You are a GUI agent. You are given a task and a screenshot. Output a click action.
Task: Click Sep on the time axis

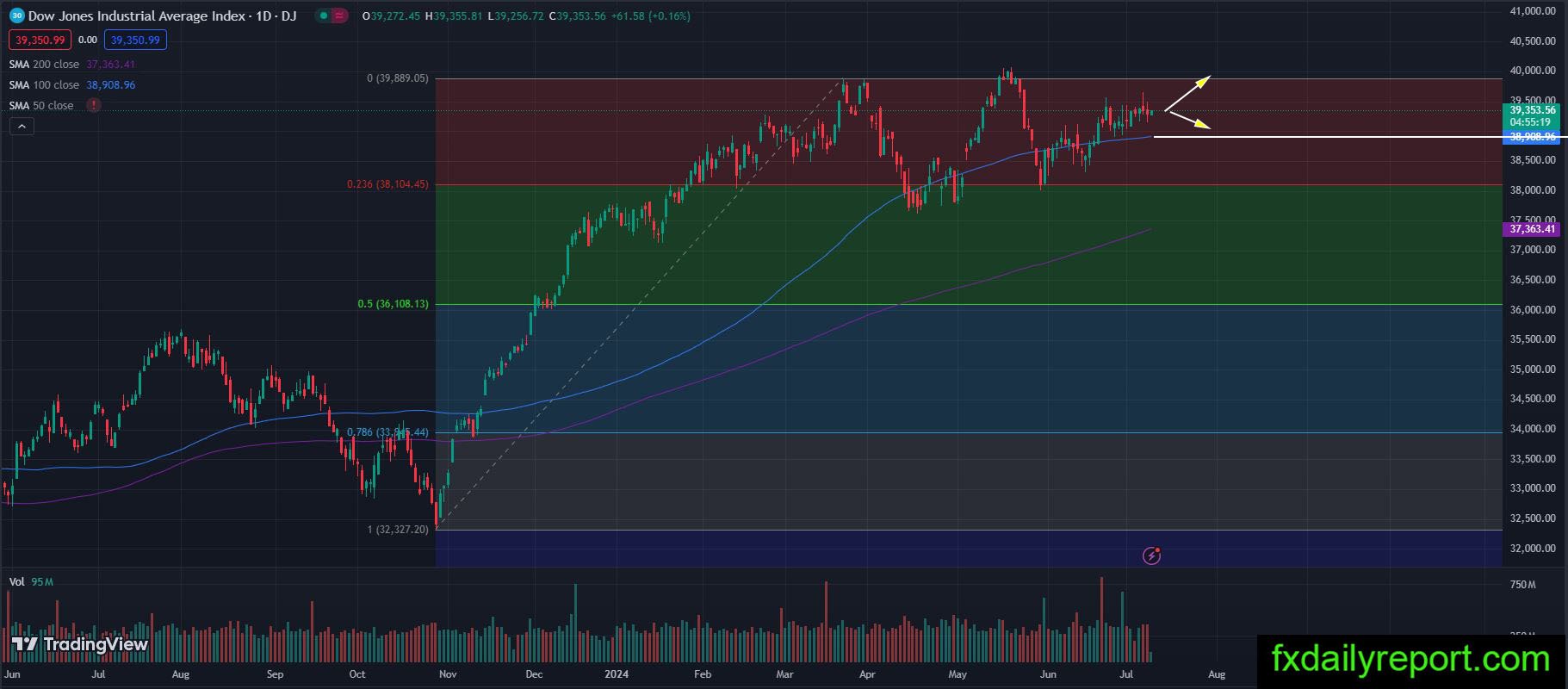tap(275, 674)
